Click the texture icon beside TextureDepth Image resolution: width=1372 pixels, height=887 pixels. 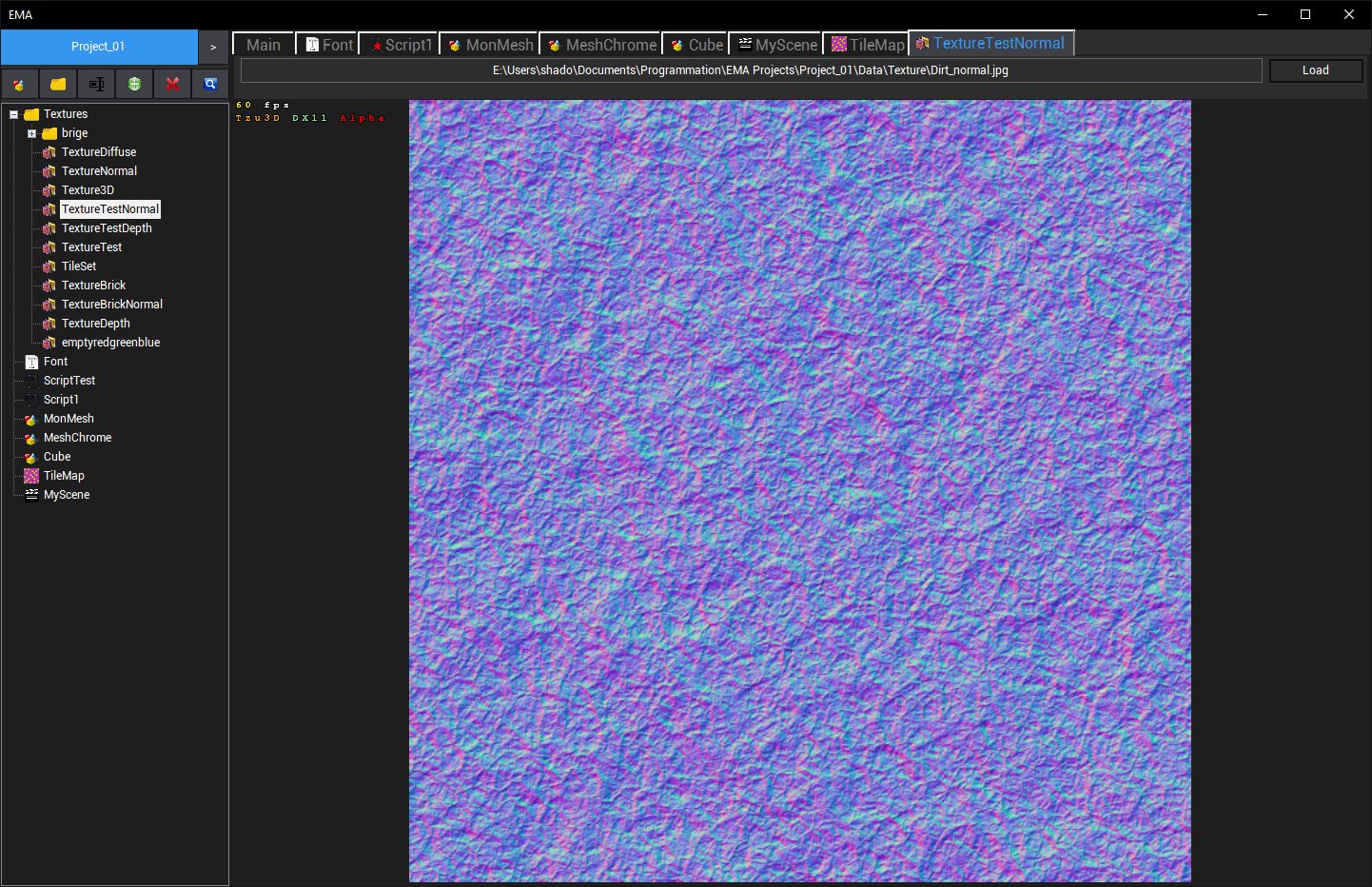click(49, 324)
